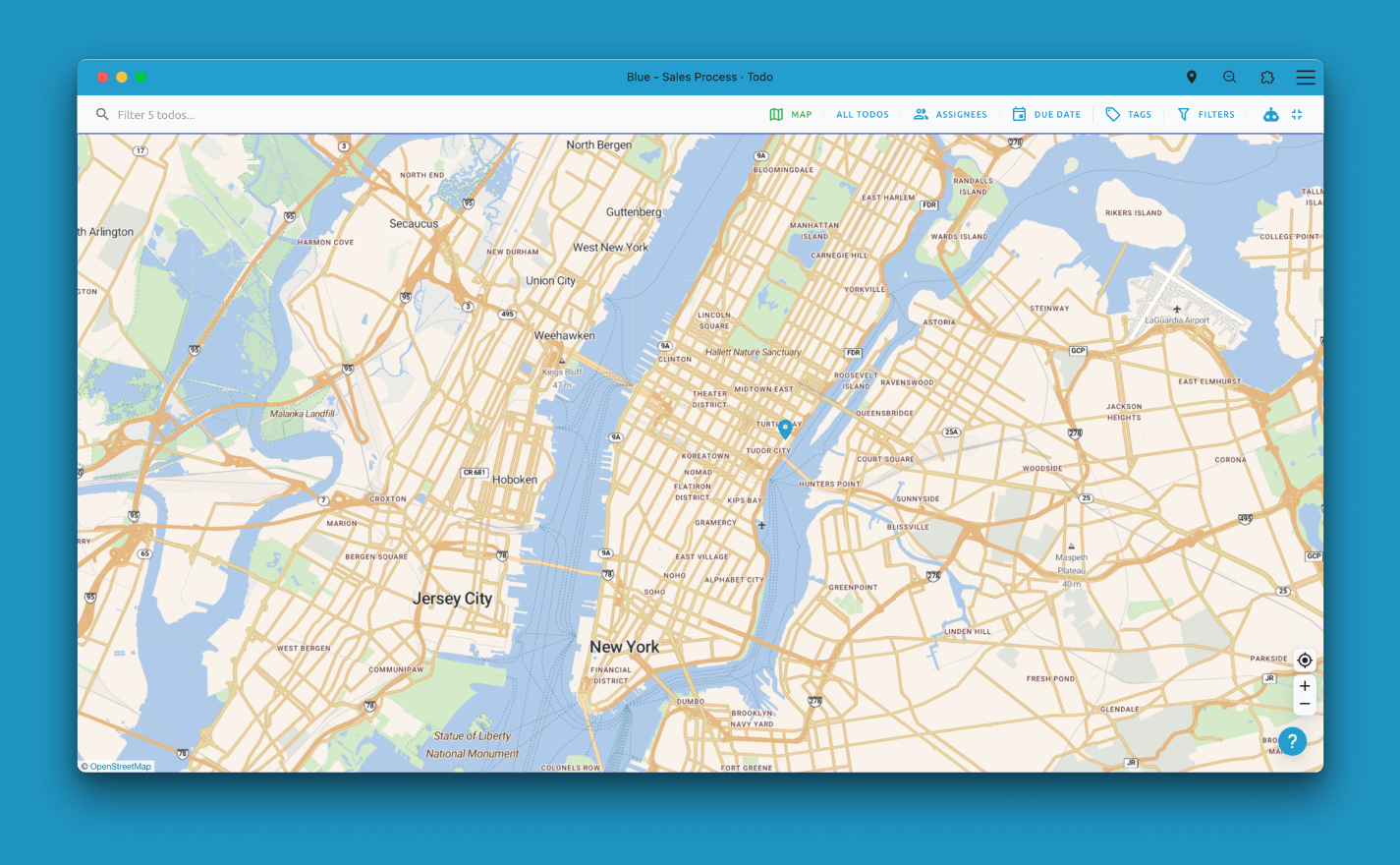Select the Assignees people icon
This screenshot has width=1400, height=865.
pos(920,114)
